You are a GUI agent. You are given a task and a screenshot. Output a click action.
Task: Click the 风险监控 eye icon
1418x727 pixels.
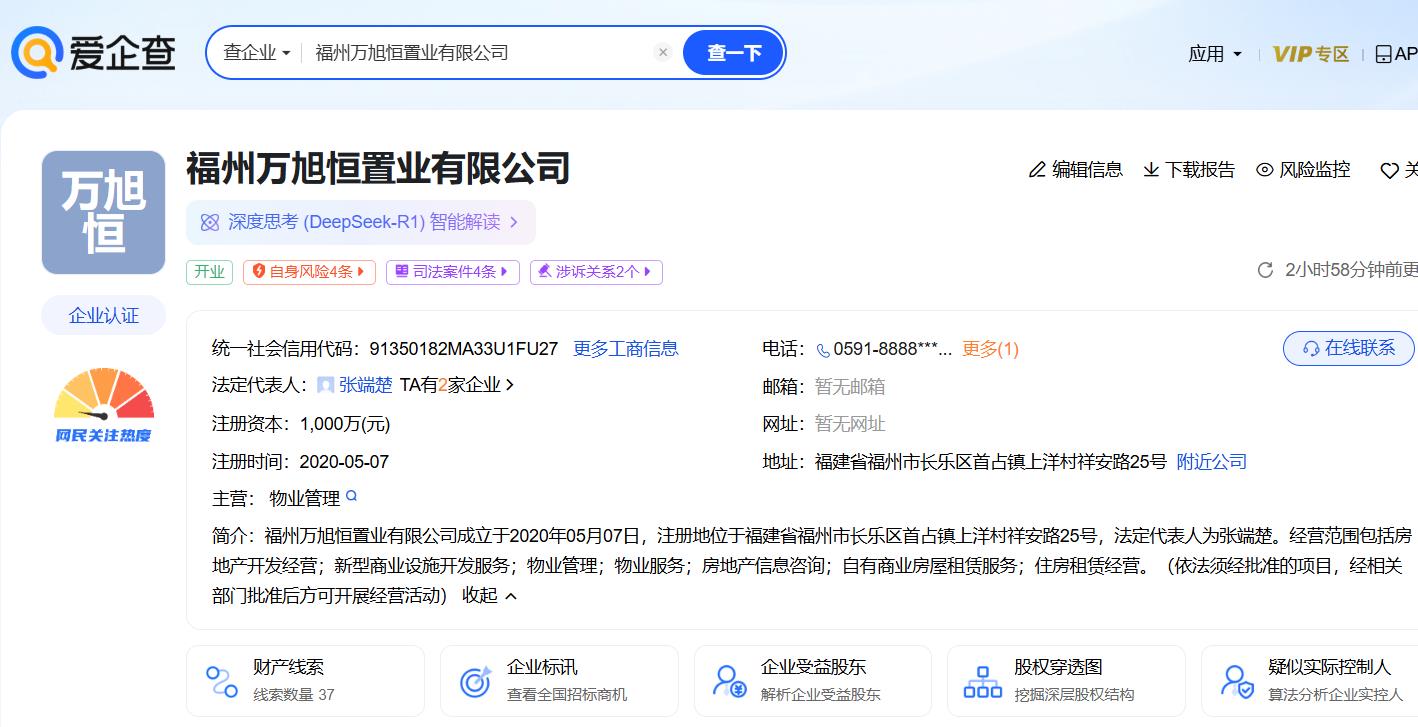pyautogui.click(x=1265, y=170)
